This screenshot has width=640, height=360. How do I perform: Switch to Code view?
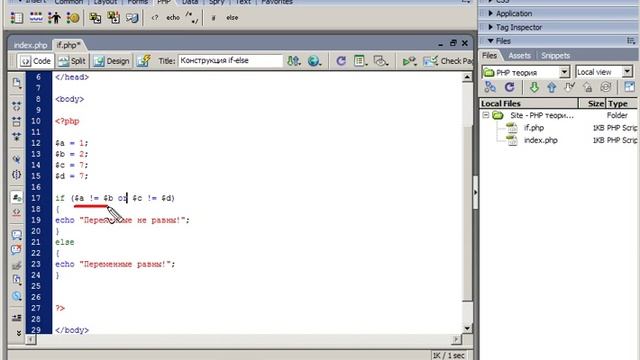[36, 61]
